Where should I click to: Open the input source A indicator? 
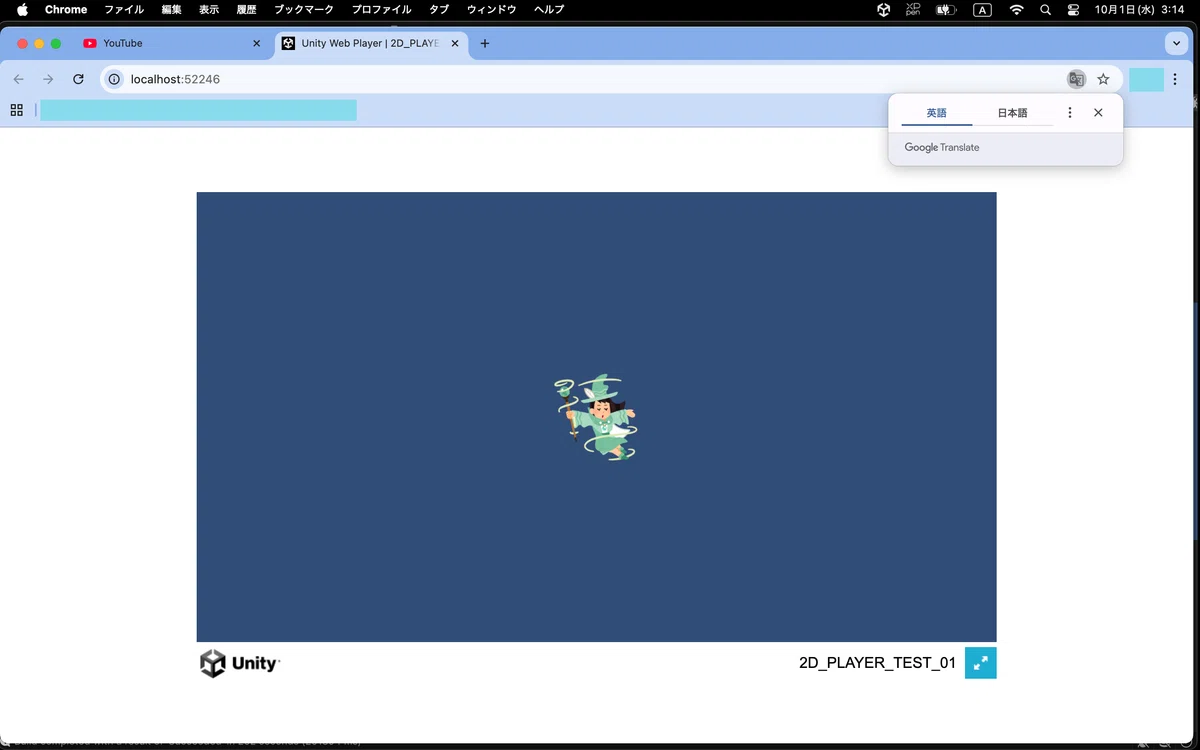point(983,9)
